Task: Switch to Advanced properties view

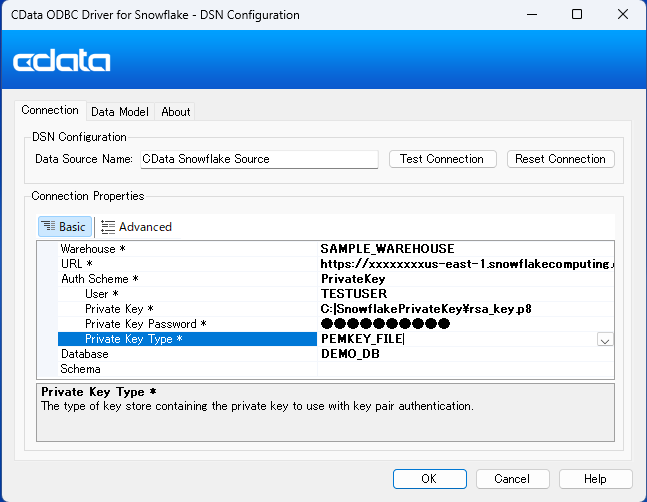Action: pyautogui.click(x=136, y=227)
